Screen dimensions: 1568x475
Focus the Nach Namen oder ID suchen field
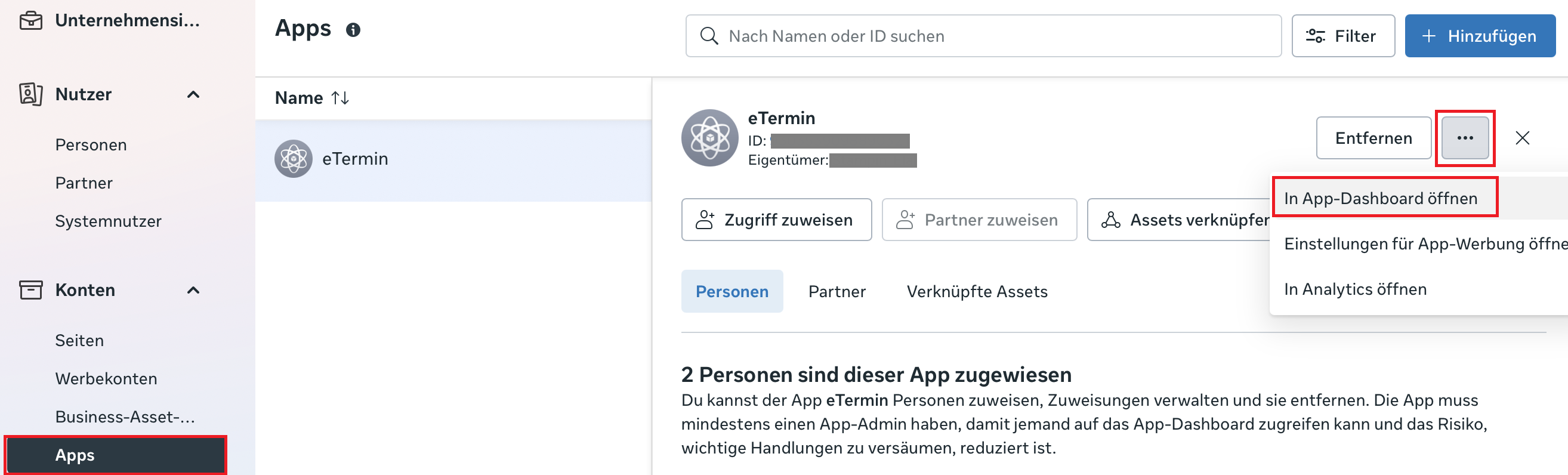coord(983,36)
